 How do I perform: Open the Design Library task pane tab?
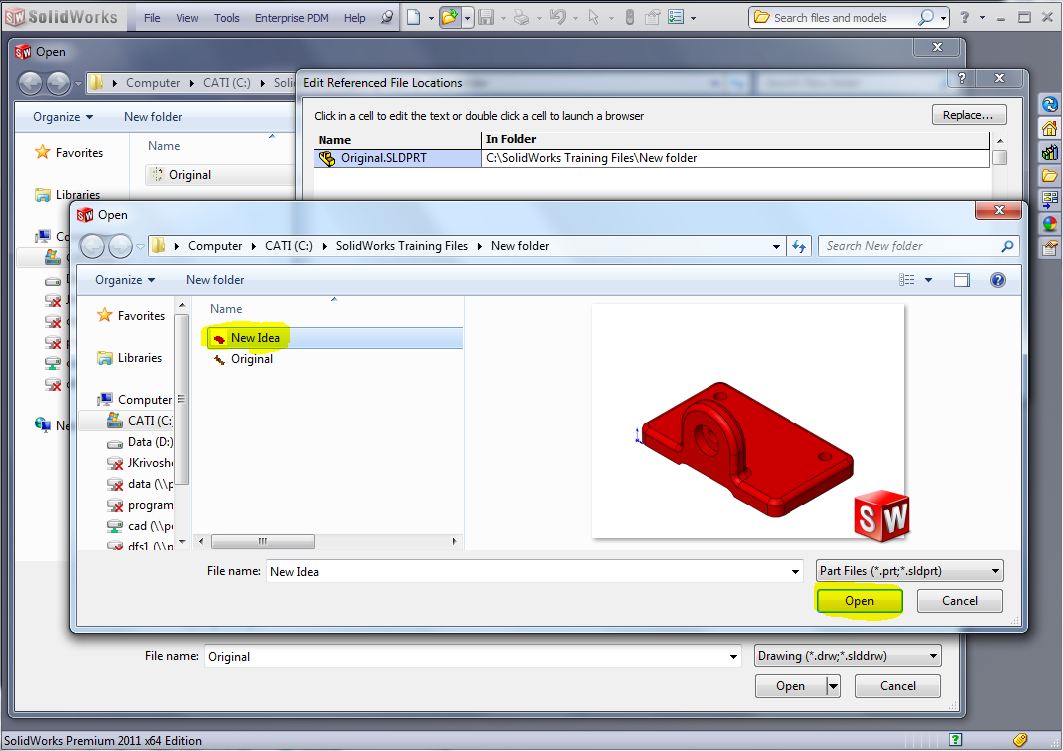pyautogui.click(x=1049, y=152)
